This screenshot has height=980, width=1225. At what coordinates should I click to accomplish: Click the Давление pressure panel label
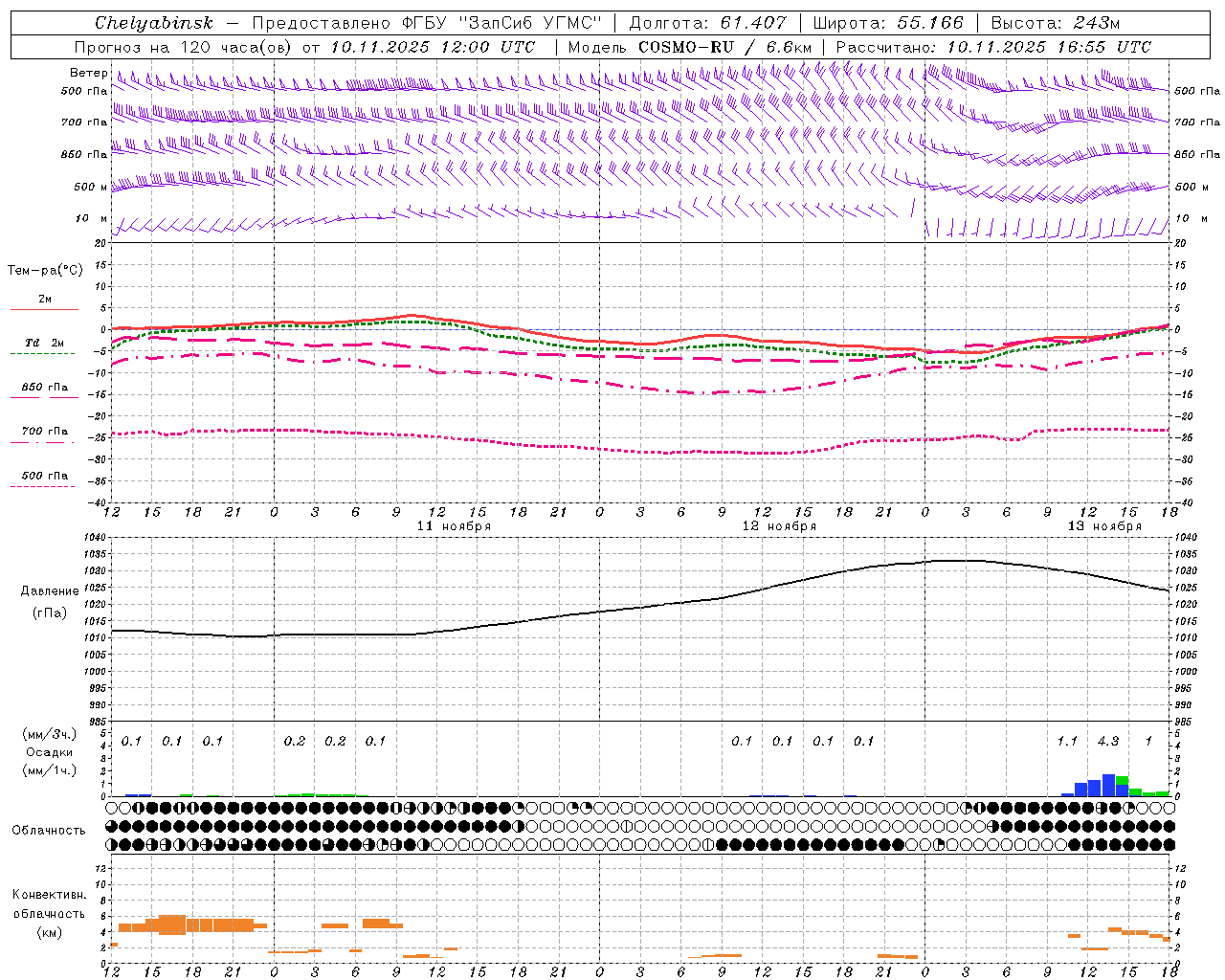click(x=50, y=591)
